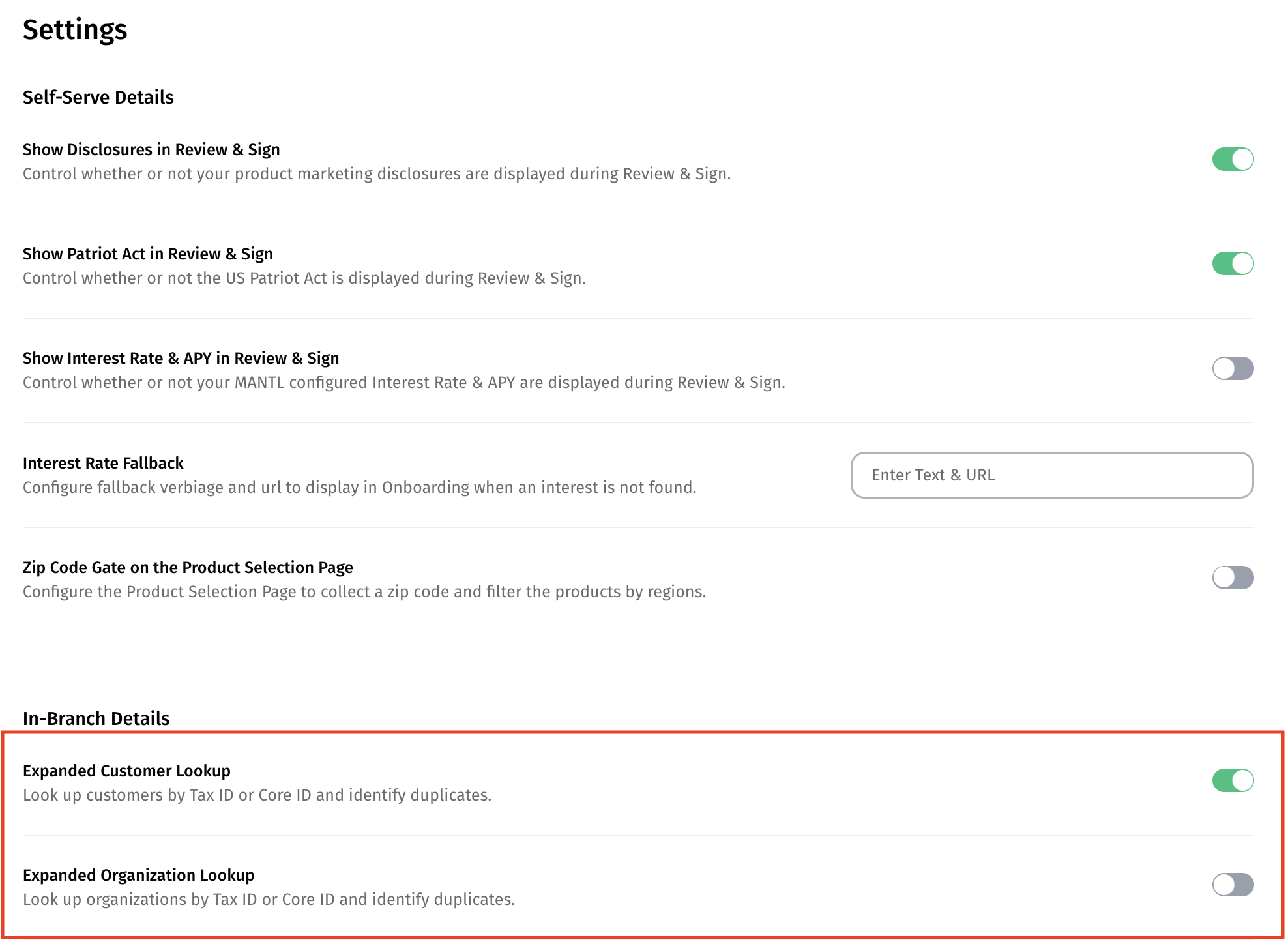Image resolution: width=1288 pixels, height=944 pixels.
Task: Click the Zip Code Gate setting title
Action: click(188, 567)
